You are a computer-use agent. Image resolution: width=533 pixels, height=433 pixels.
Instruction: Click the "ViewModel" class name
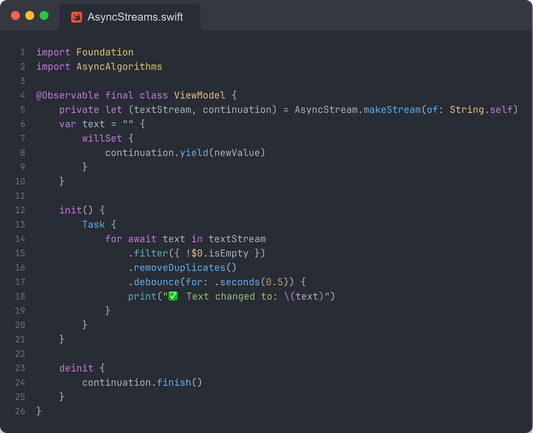(200, 96)
